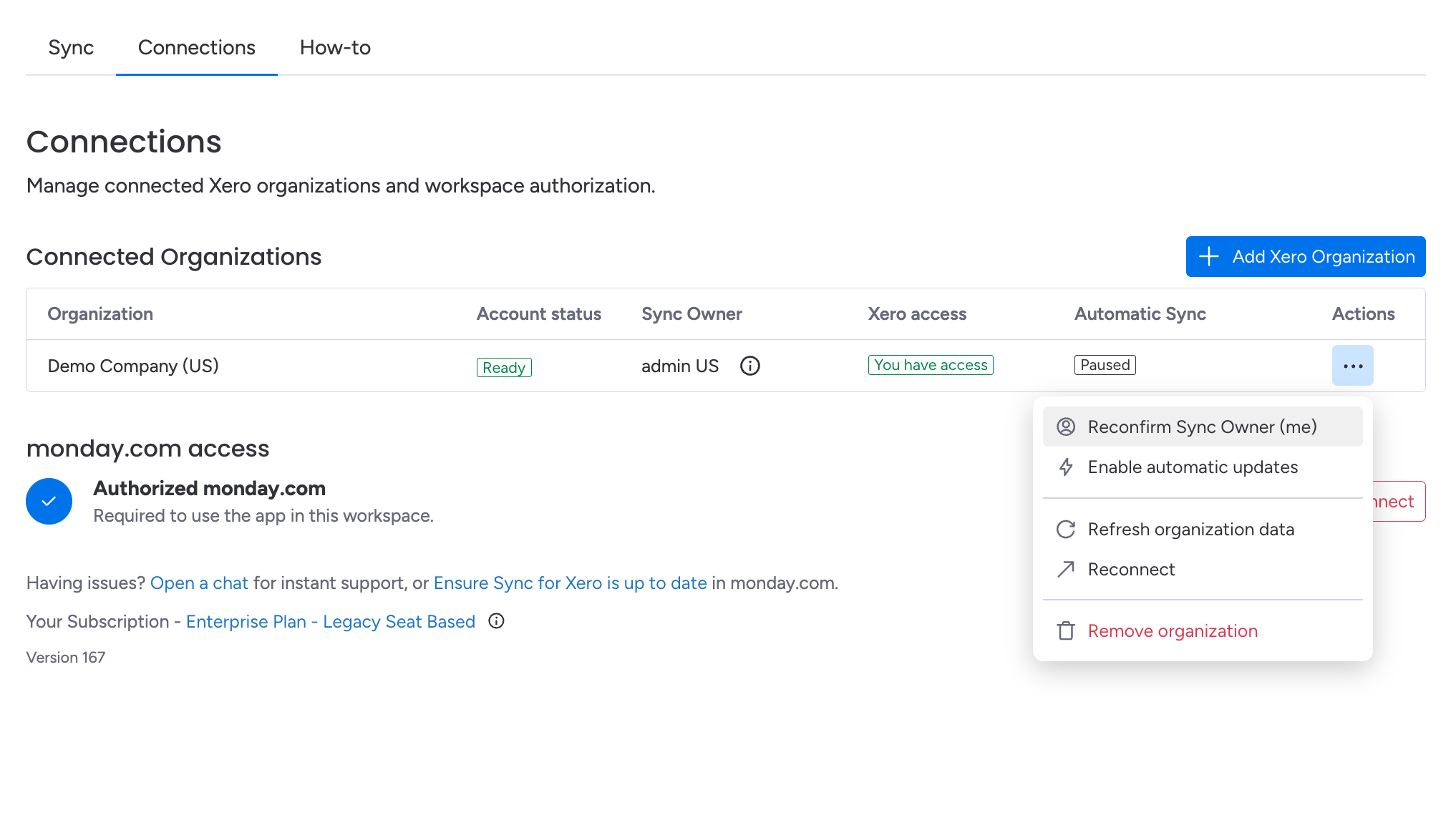The height and width of the screenshot is (833, 1456).
Task: Open a chat support link
Action: click(199, 583)
